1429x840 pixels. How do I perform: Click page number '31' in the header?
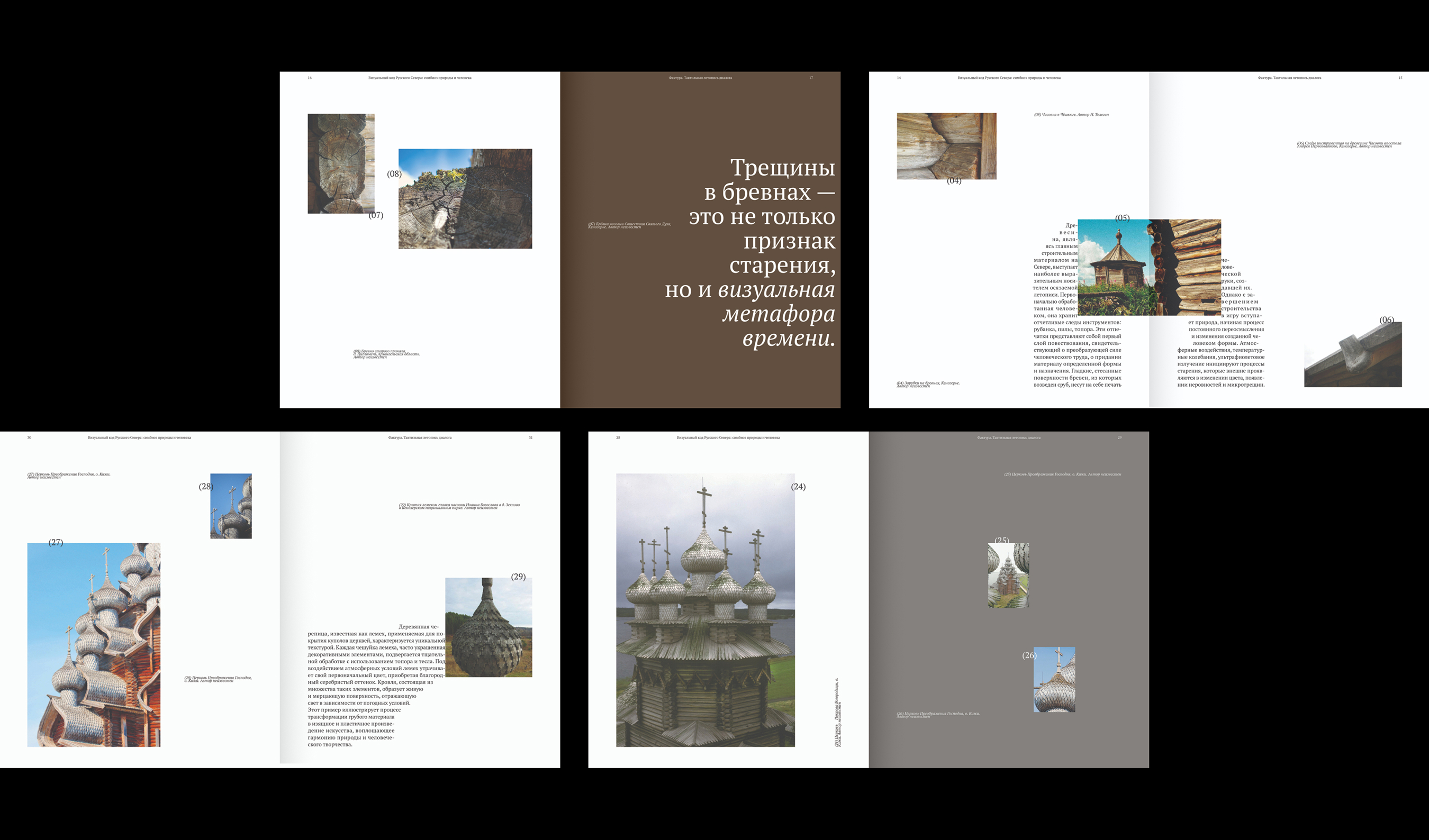tap(531, 437)
